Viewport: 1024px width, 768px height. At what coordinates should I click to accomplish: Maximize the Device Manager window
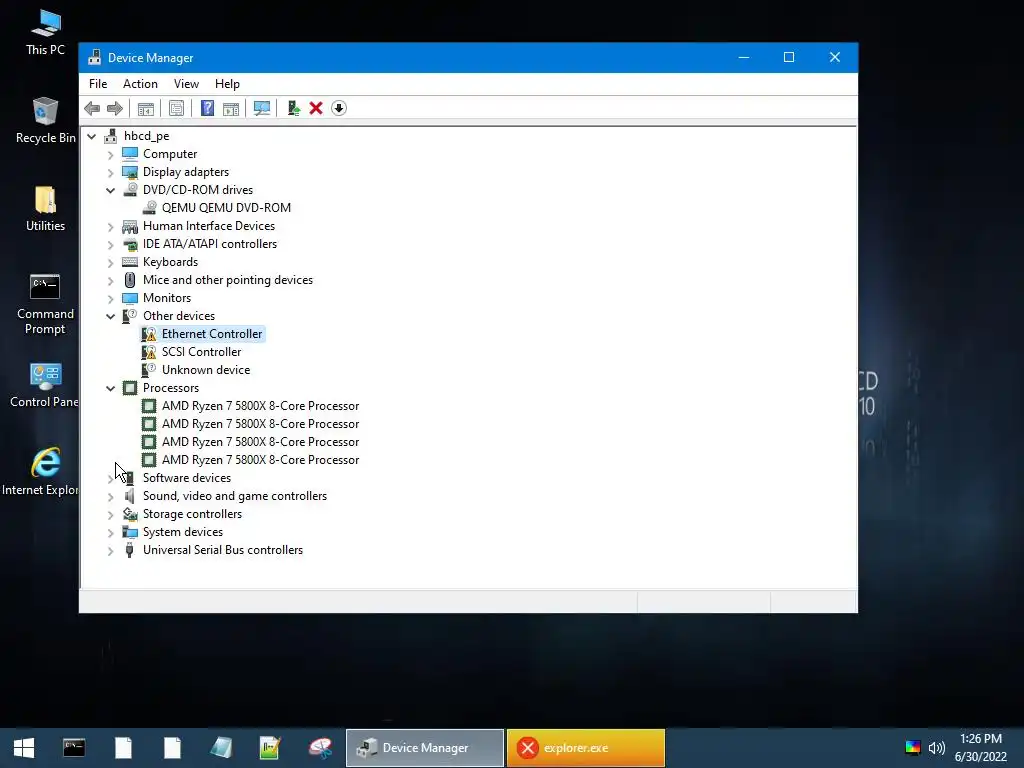point(789,57)
